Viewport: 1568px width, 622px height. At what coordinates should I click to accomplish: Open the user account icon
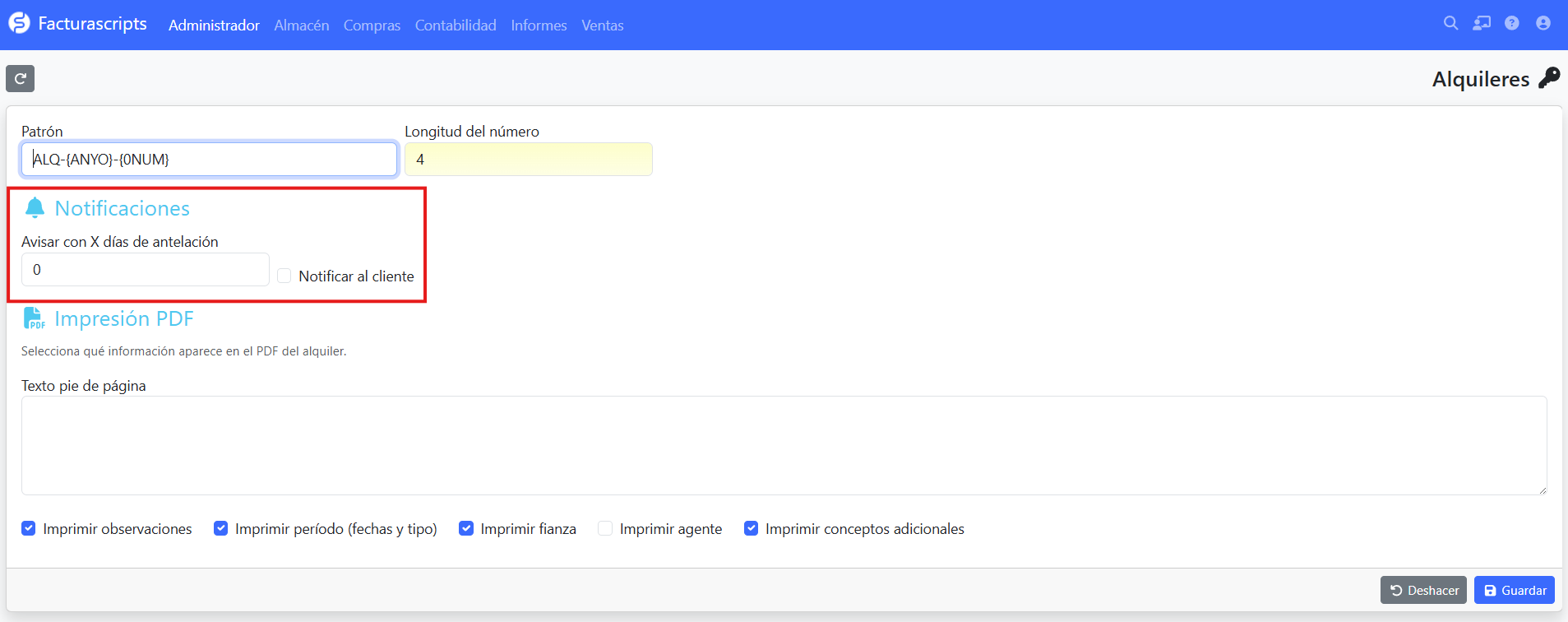pyautogui.click(x=1543, y=23)
